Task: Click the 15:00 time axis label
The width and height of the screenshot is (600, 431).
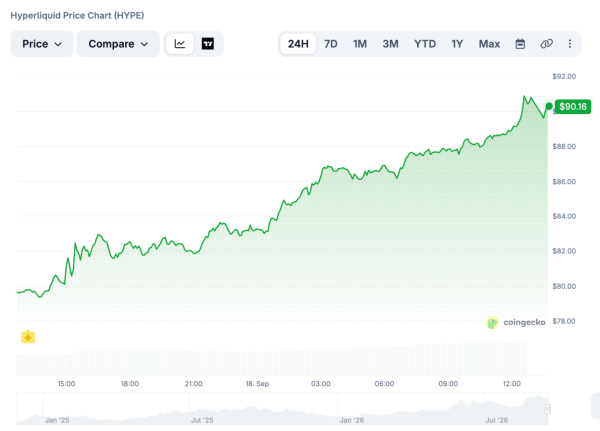Action: (x=66, y=384)
